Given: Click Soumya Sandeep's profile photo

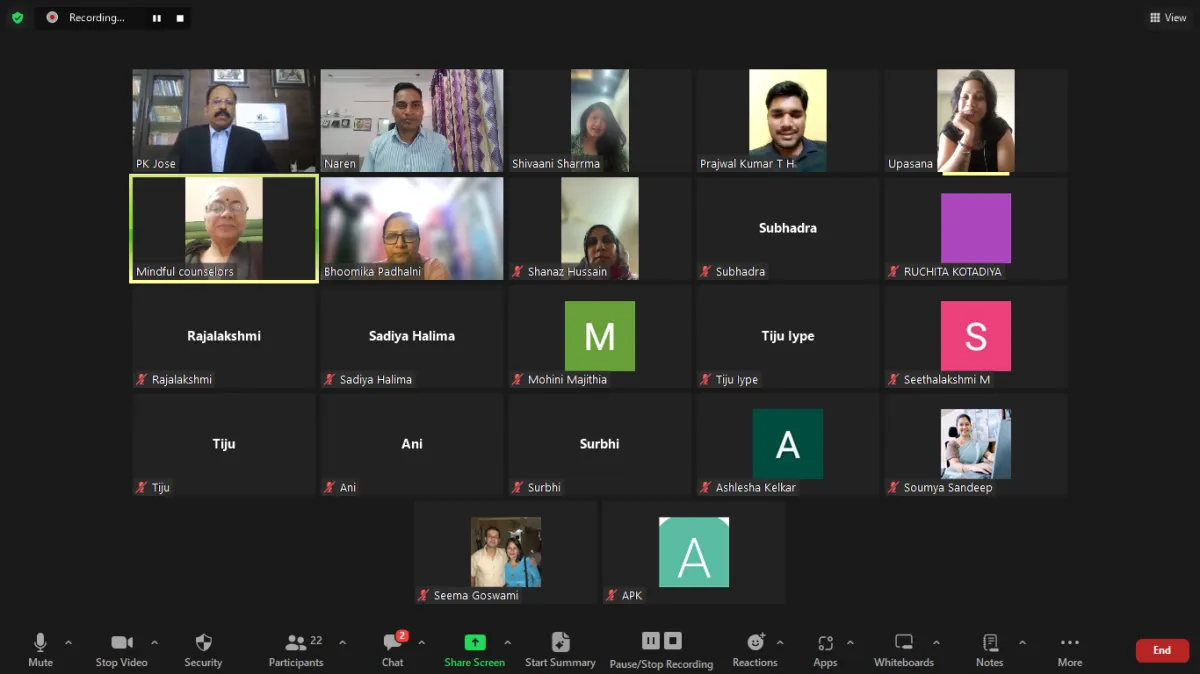Looking at the screenshot, I should pos(976,444).
